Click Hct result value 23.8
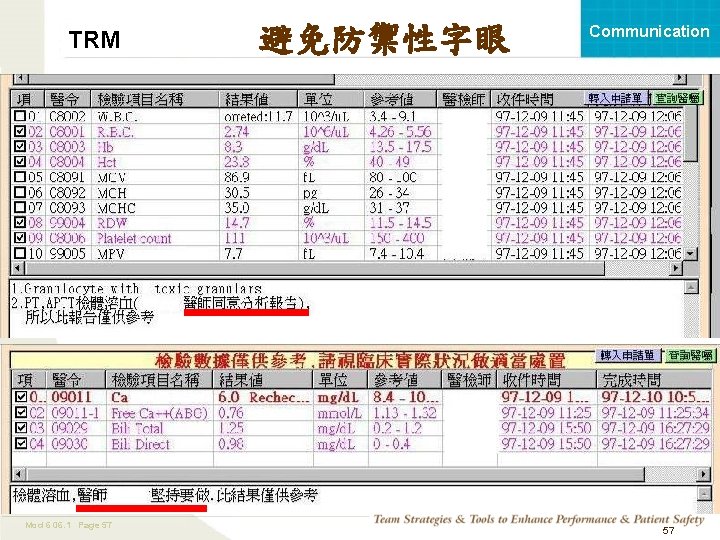This screenshot has width=720, height=540. coord(236,162)
